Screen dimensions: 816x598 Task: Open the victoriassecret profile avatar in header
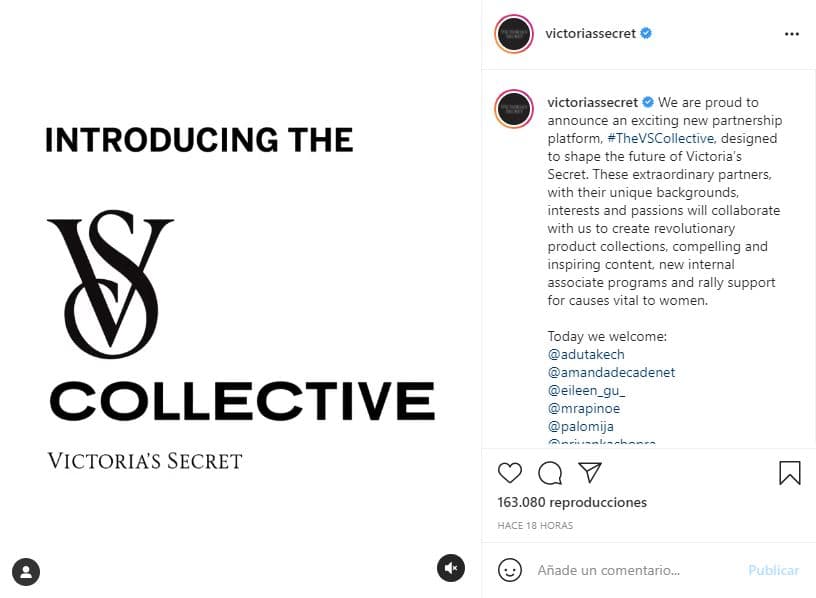pos(513,33)
